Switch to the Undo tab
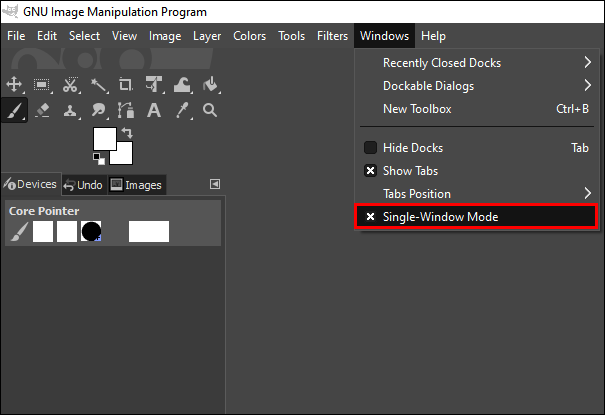 (84, 185)
